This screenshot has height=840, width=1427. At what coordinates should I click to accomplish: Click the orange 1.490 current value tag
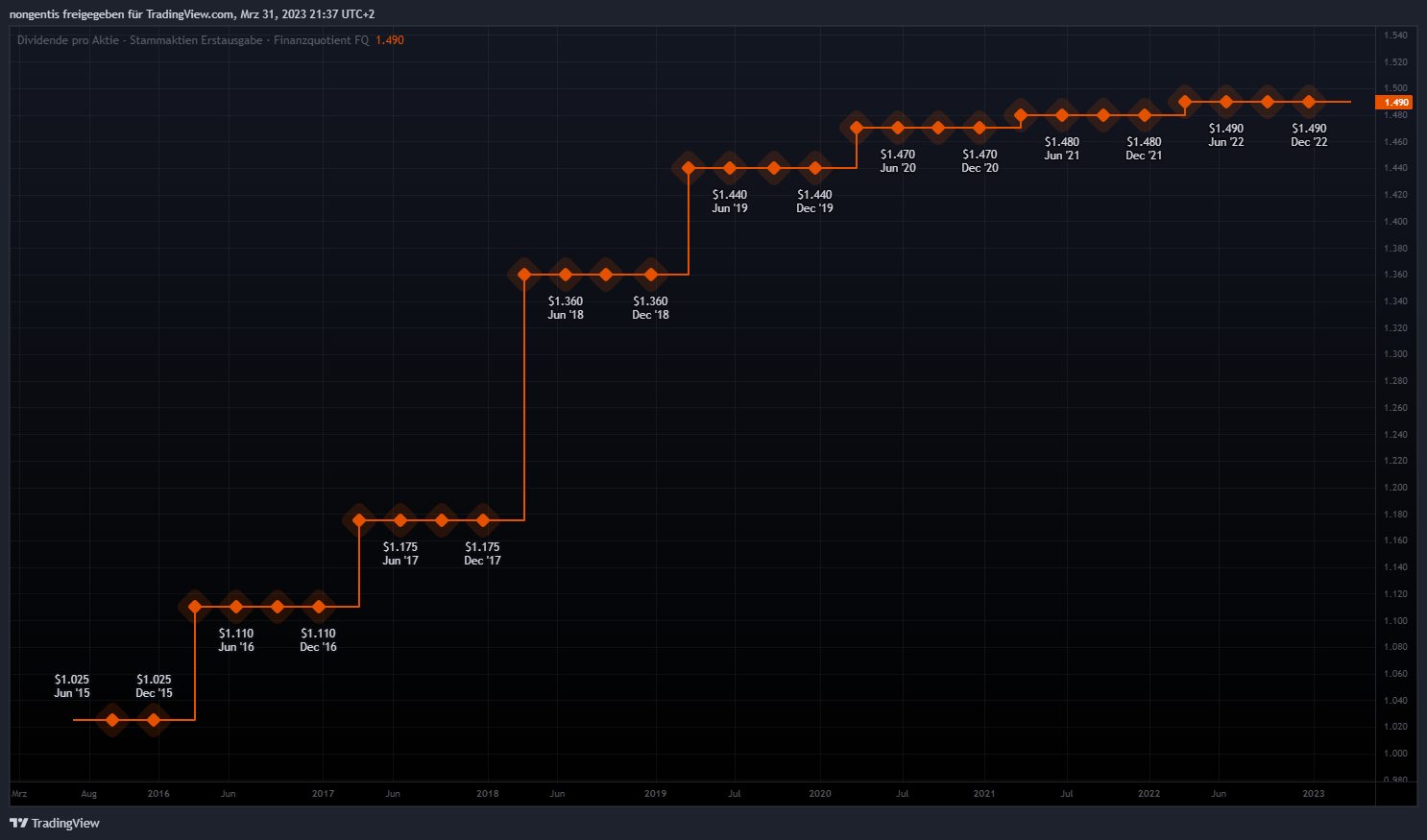point(1395,103)
